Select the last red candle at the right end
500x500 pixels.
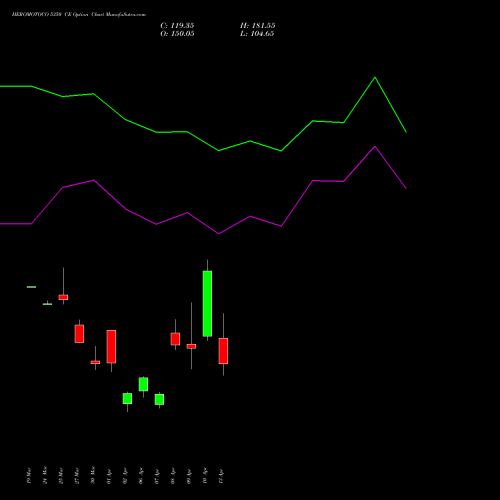pos(223,351)
